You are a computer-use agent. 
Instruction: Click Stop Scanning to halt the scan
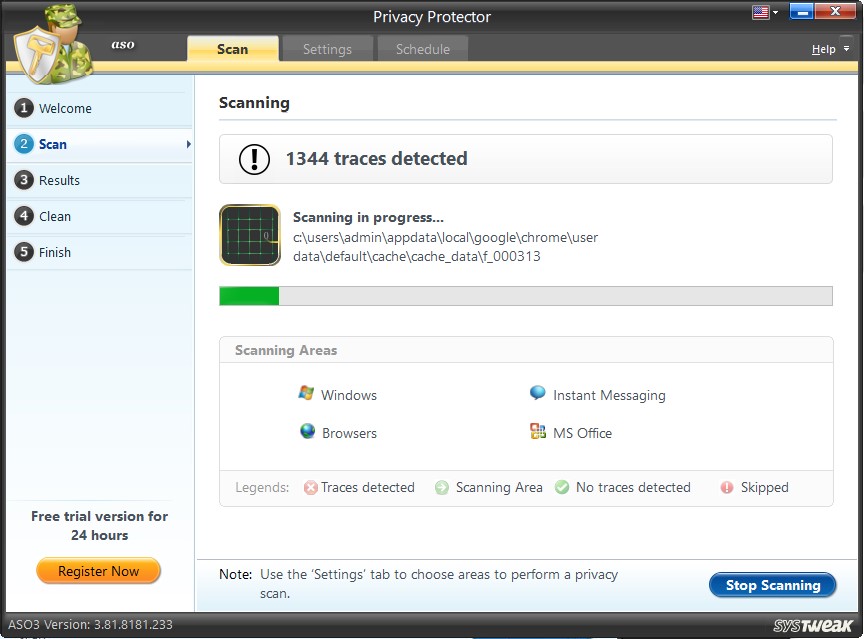[x=772, y=585]
